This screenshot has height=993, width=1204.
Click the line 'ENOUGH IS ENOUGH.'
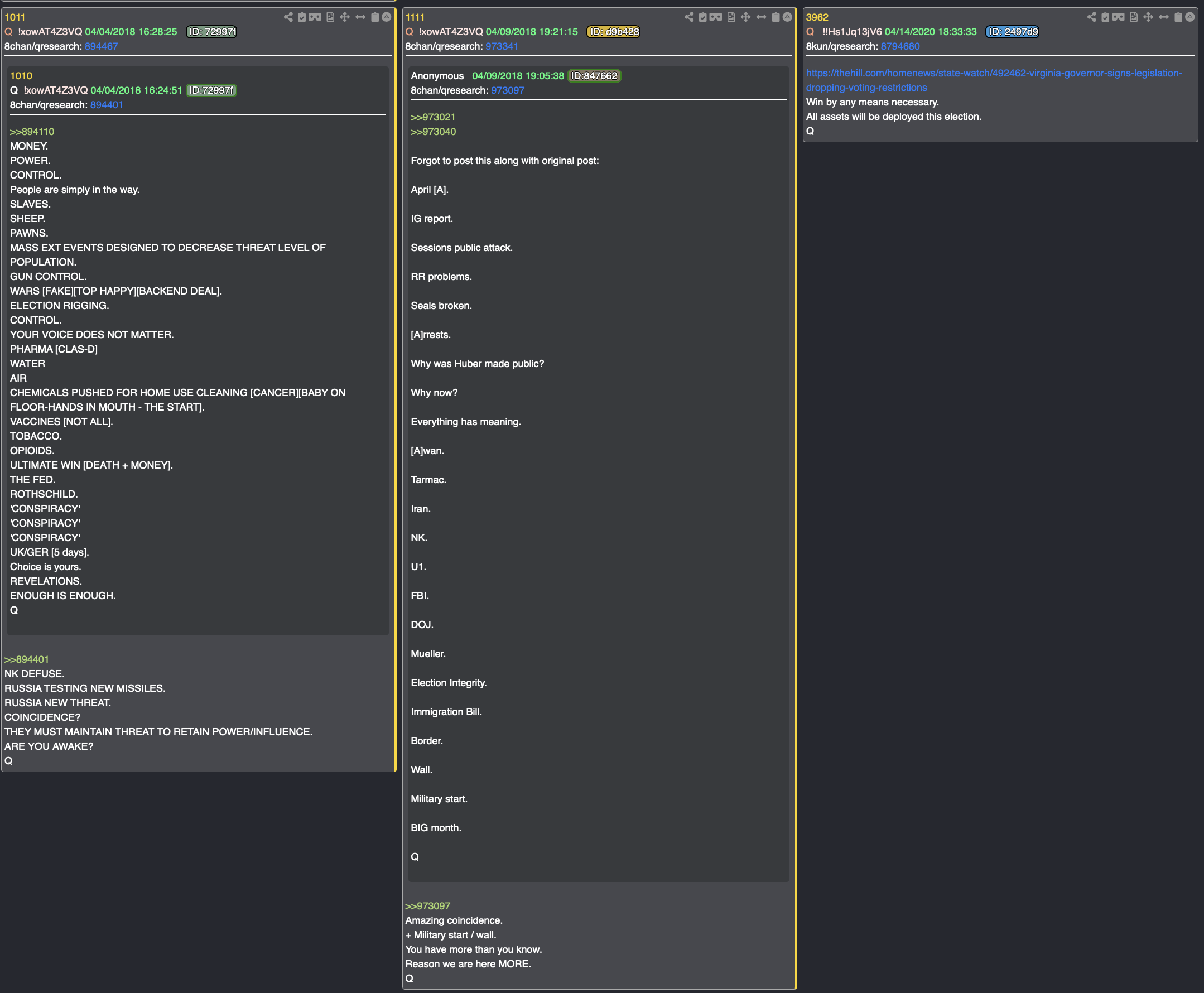click(63, 595)
